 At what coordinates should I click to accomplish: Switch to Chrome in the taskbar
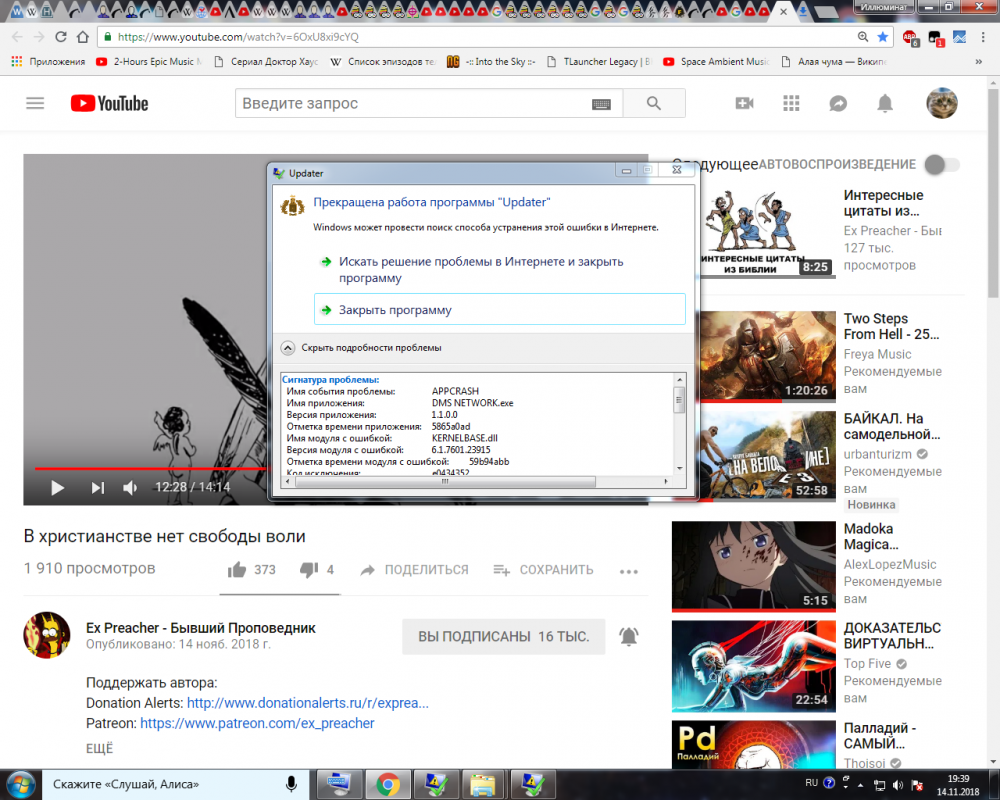(x=387, y=785)
